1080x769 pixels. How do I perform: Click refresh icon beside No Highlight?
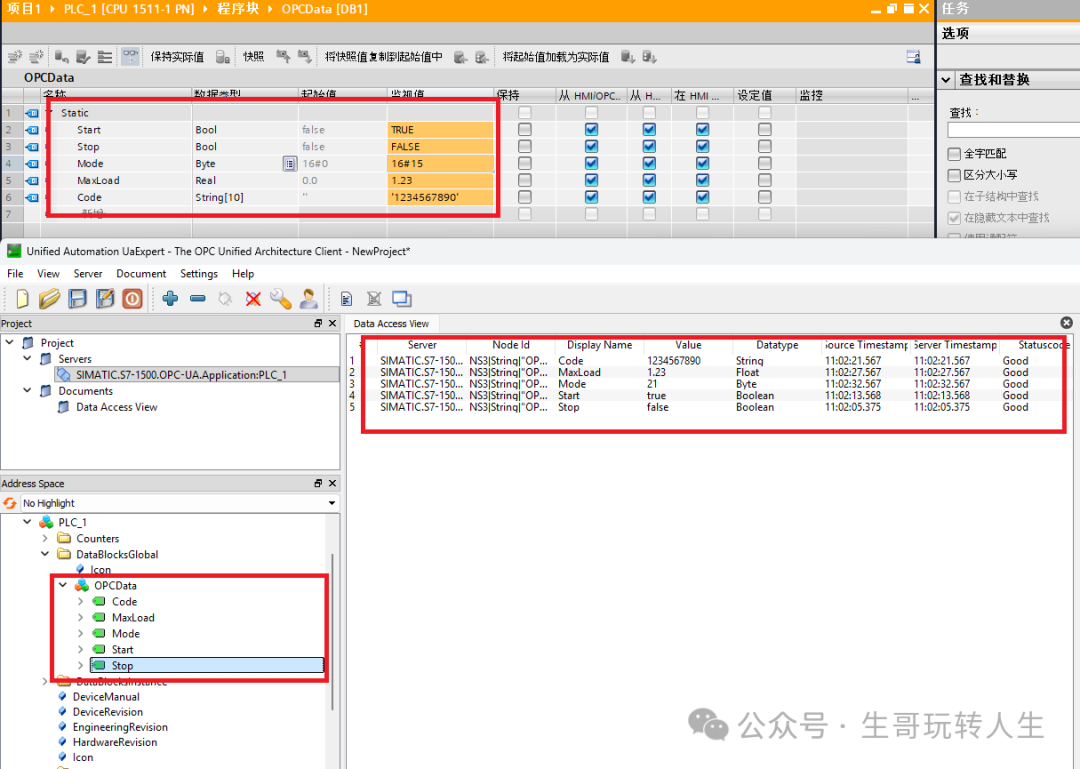[x=10, y=503]
